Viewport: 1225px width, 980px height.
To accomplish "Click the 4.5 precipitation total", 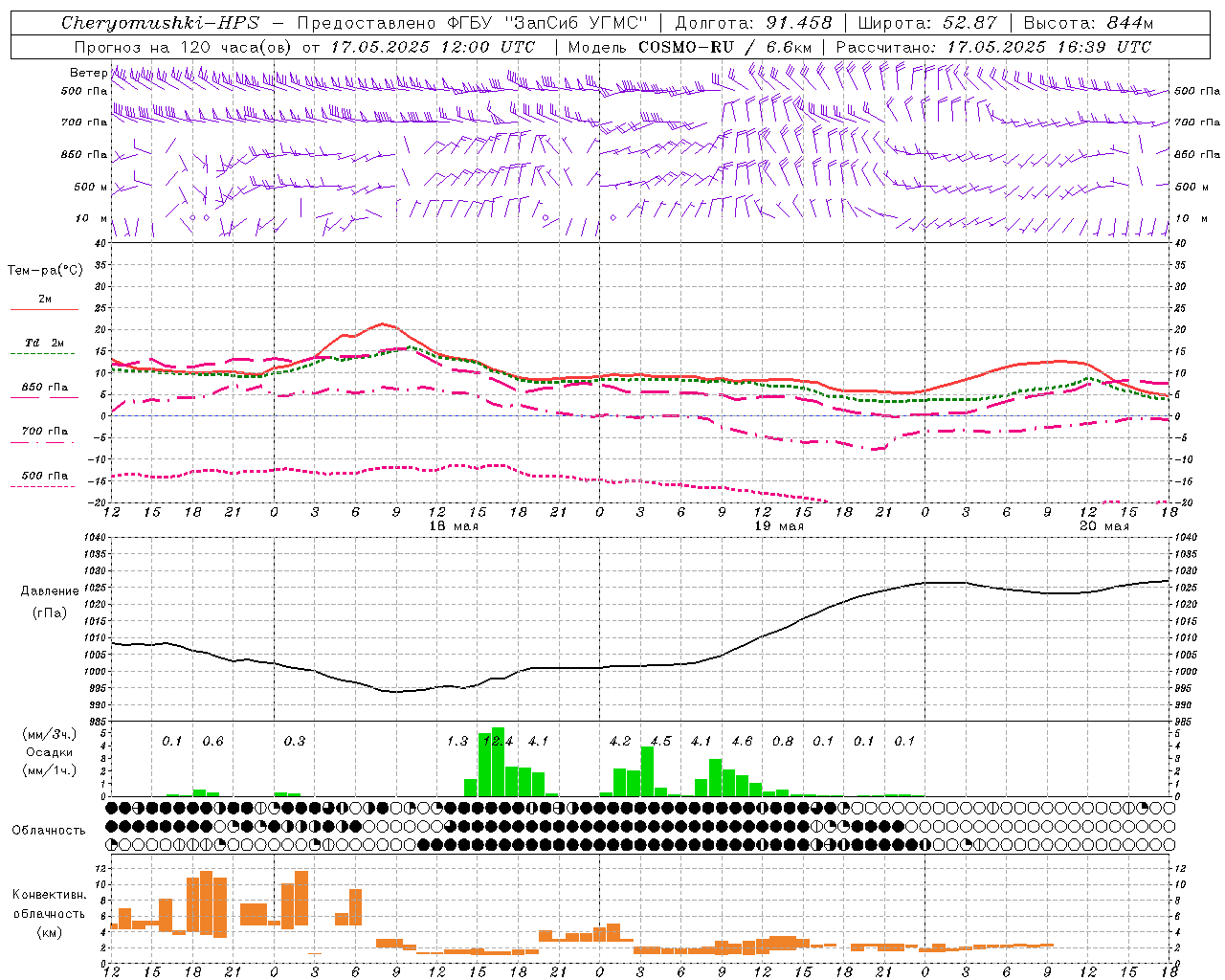I will 660,741.
